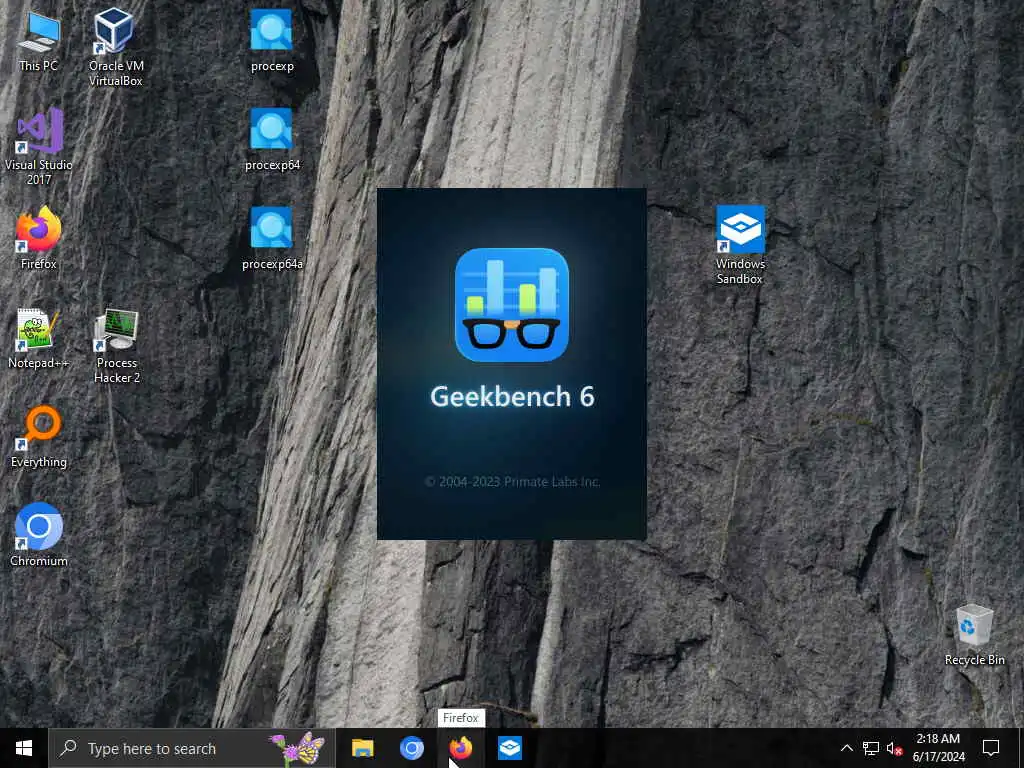The height and width of the screenshot is (768, 1024).
Task: Select the Chromium desktop shortcut
Action: point(39,535)
